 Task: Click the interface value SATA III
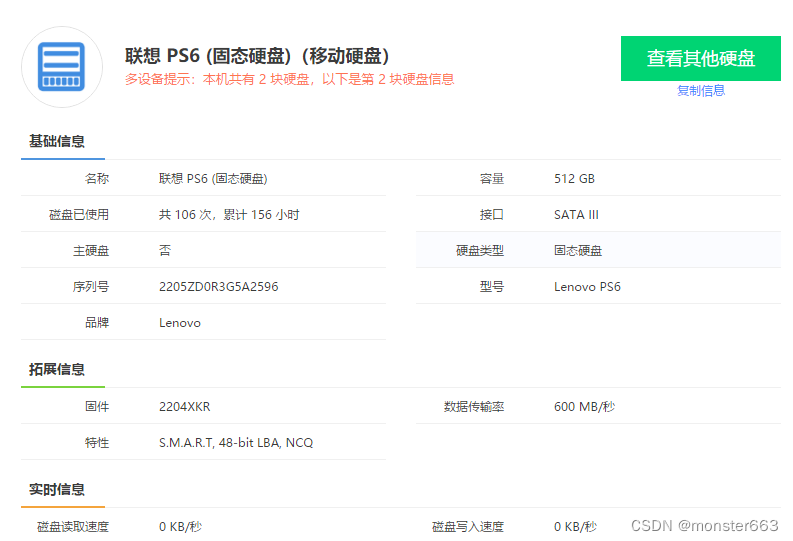click(x=576, y=214)
